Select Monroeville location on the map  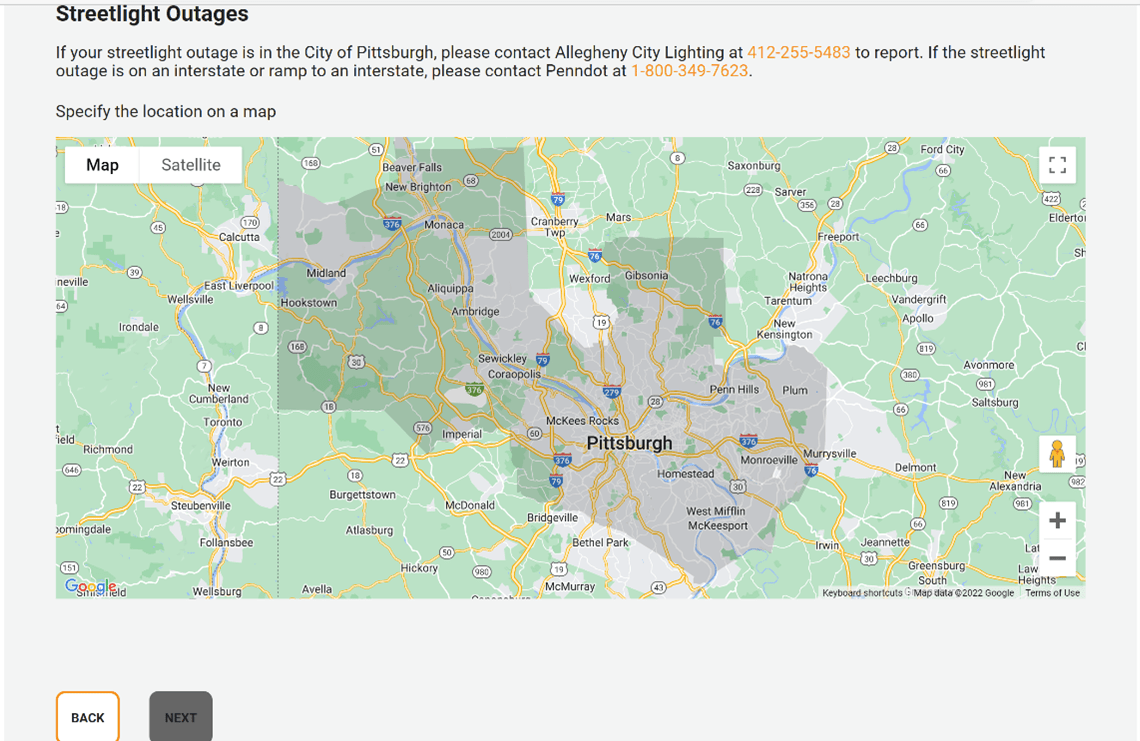(x=768, y=460)
